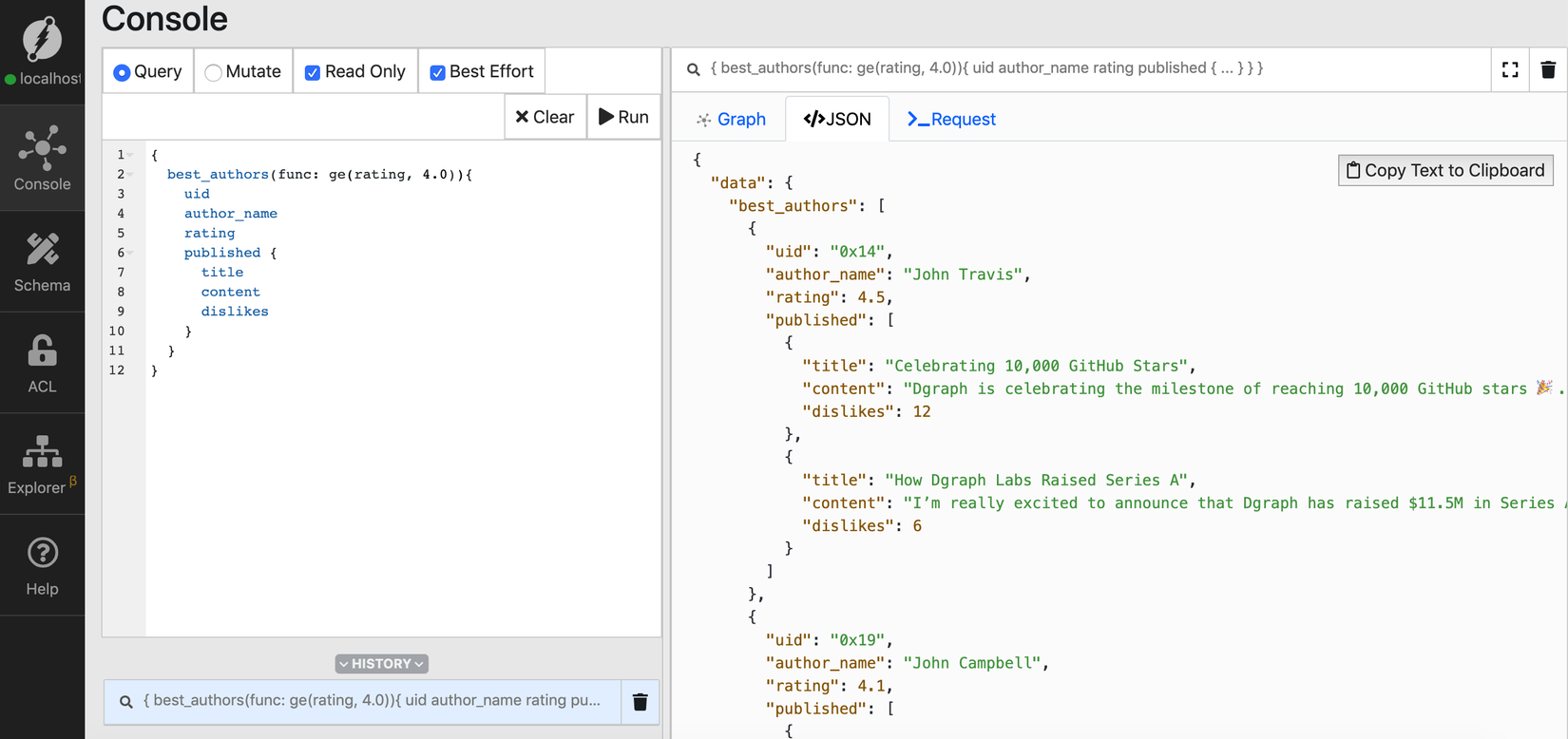The height and width of the screenshot is (739, 1568).
Task: Select the Query radio button
Action: click(x=122, y=72)
